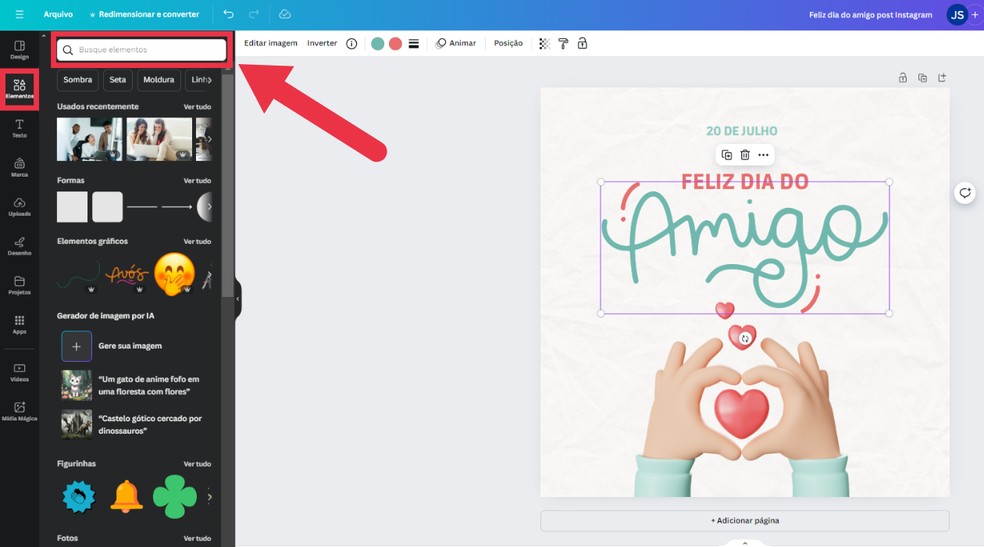984x547 pixels.
Task: Add the blue handshake badge sticker
Action: (x=79, y=497)
